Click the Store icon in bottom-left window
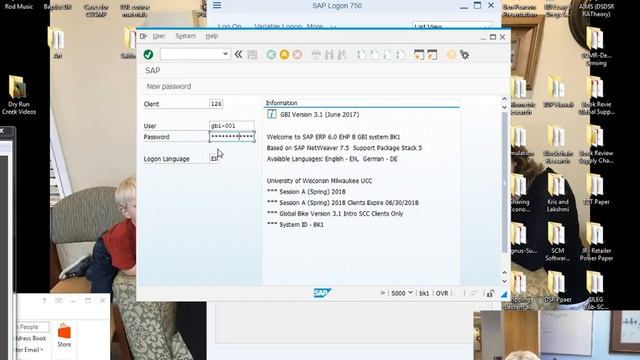Image resolution: width=640 pixels, height=360 pixels. coord(64,336)
